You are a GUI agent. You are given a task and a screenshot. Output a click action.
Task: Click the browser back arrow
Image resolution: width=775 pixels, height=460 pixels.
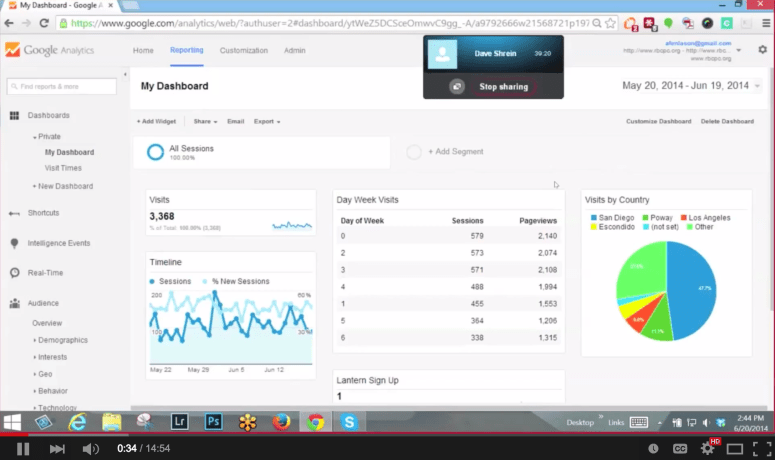[x=9, y=23]
